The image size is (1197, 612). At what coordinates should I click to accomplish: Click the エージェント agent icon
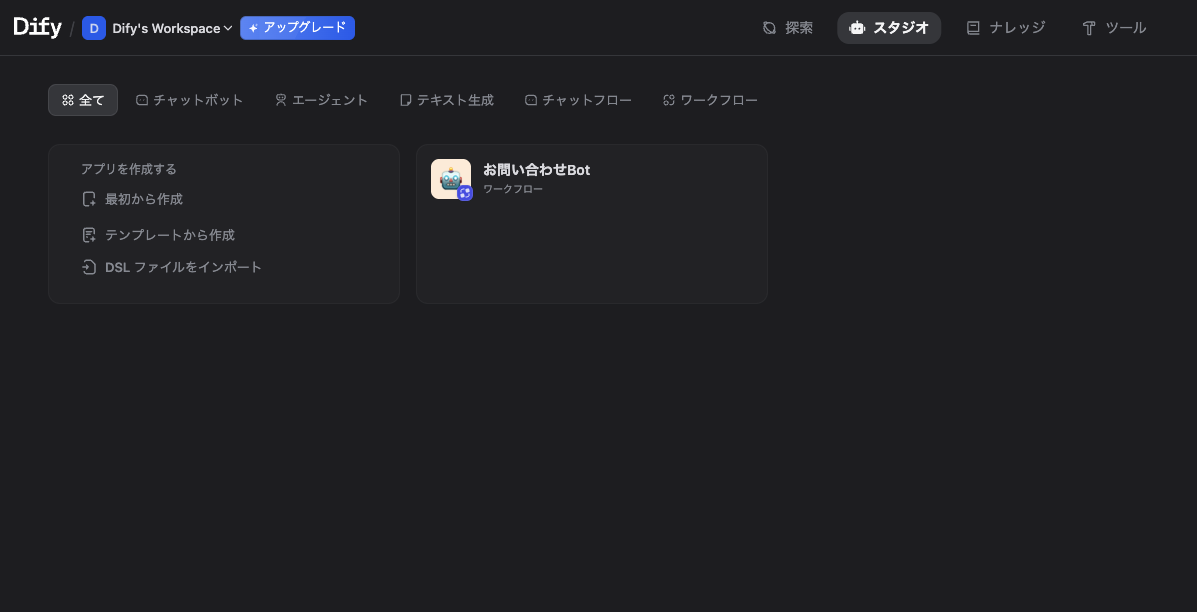pyautogui.click(x=280, y=99)
